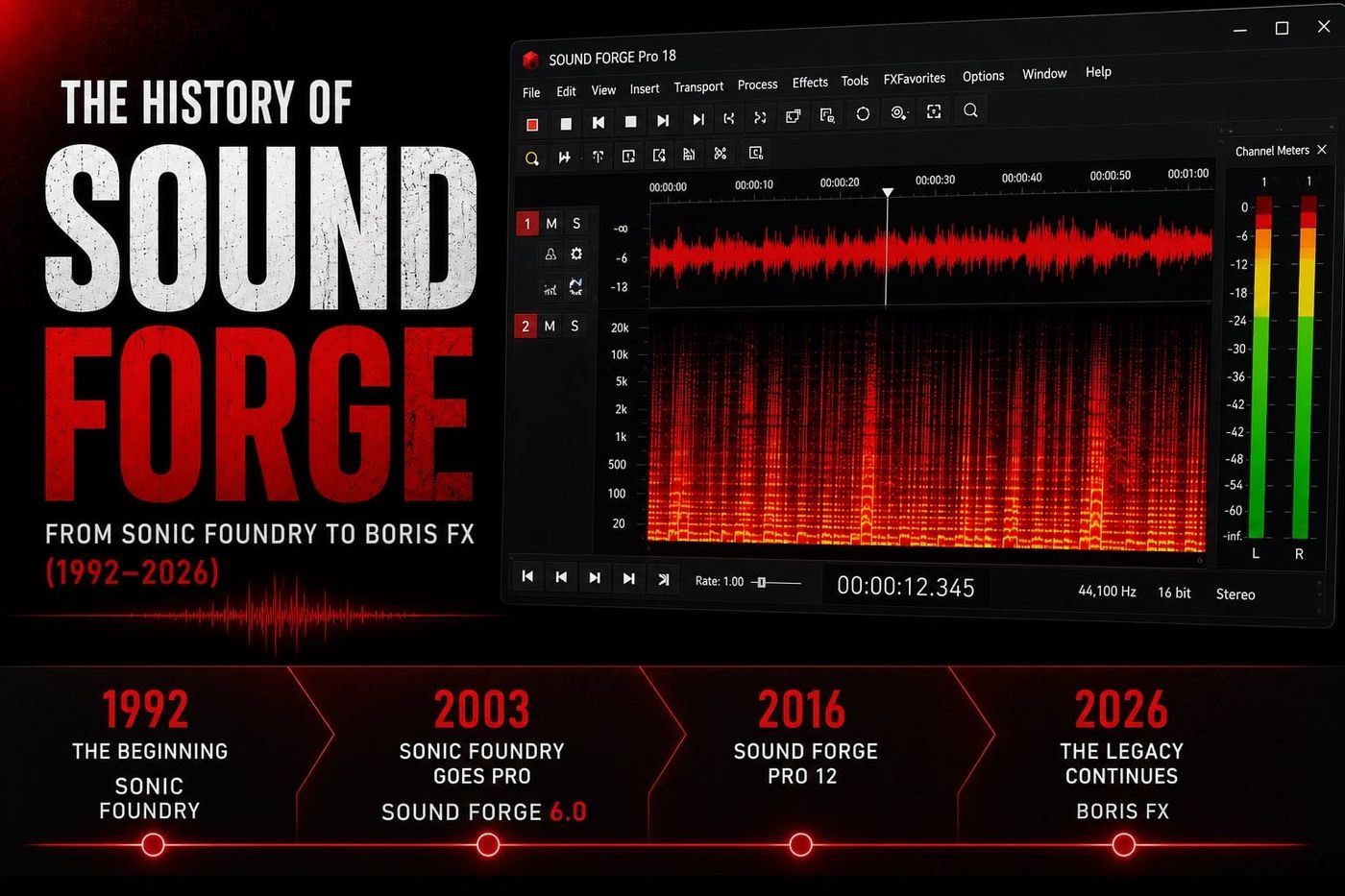Select the red track 1 number button
The image size is (1345, 896).
point(527,224)
